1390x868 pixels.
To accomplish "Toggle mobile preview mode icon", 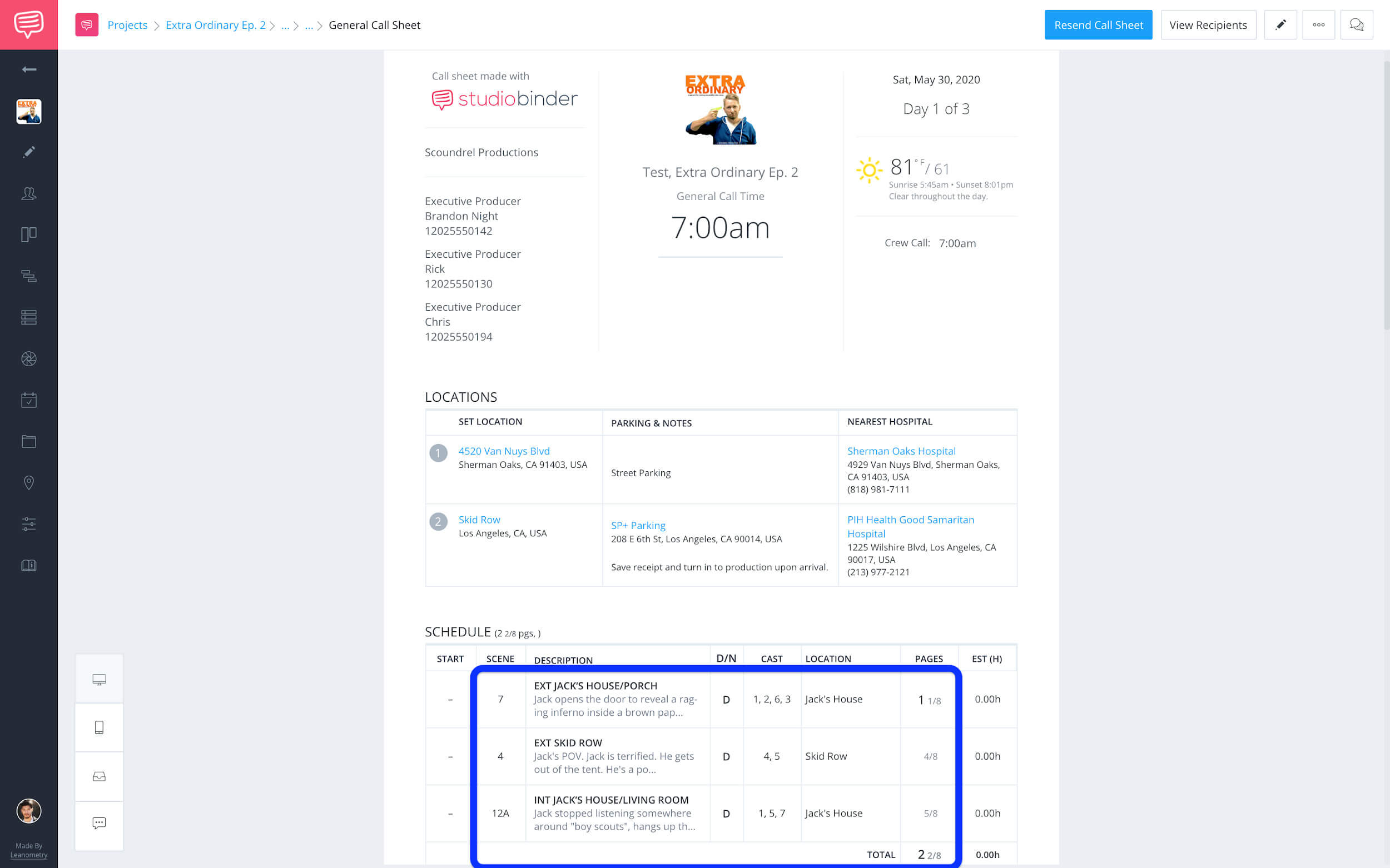I will tap(99, 728).
